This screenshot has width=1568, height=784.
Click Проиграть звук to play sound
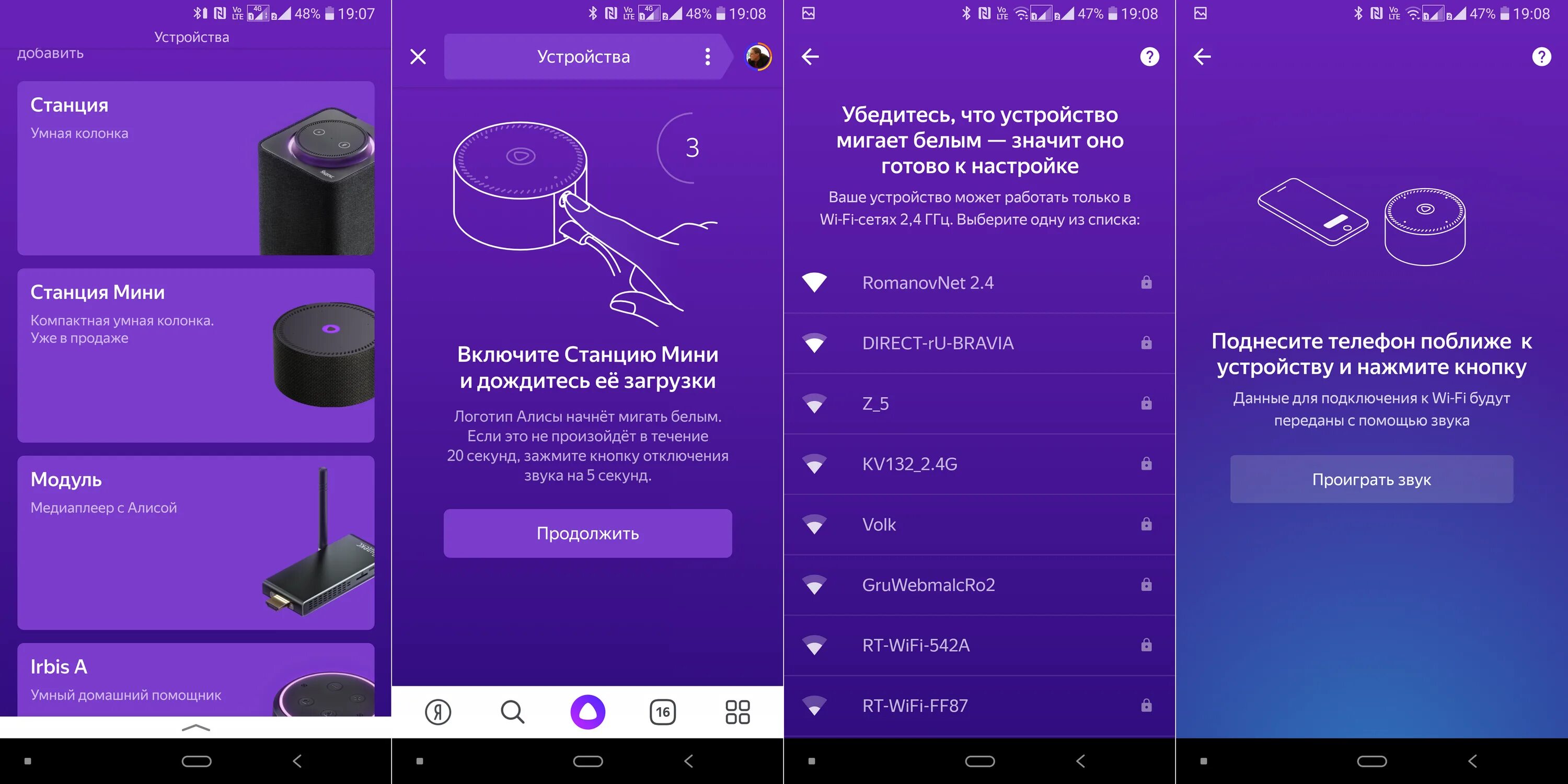click(x=1371, y=477)
